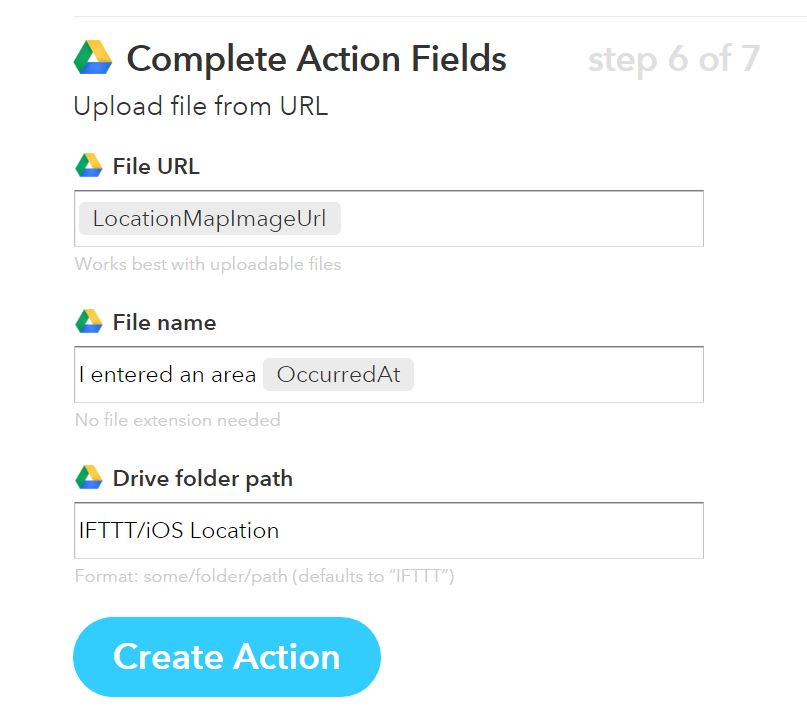Click the Google Drive logo beside the heading
The width and height of the screenshot is (807, 728).
(x=93, y=58)
